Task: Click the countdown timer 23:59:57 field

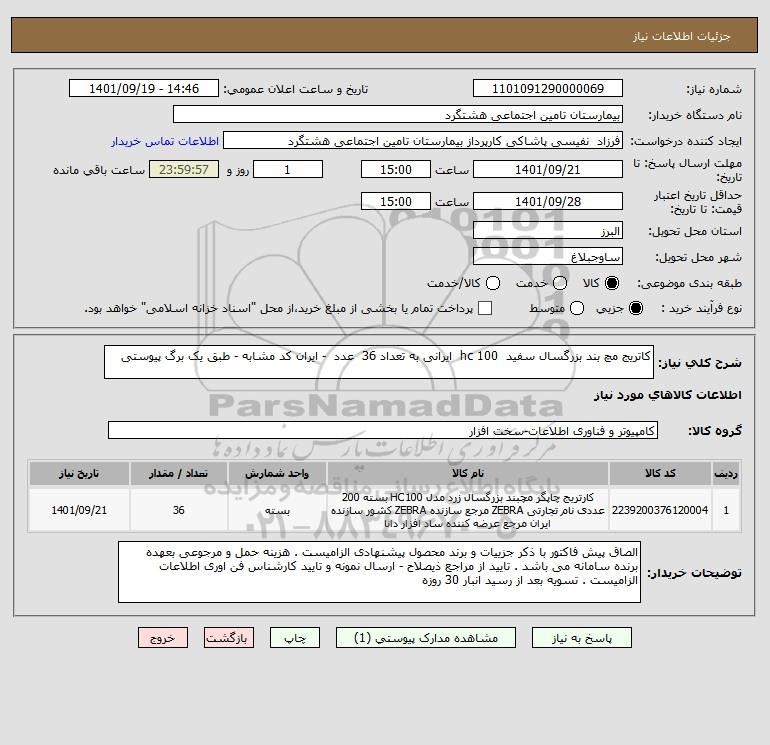Action: [x=184, y=169]
